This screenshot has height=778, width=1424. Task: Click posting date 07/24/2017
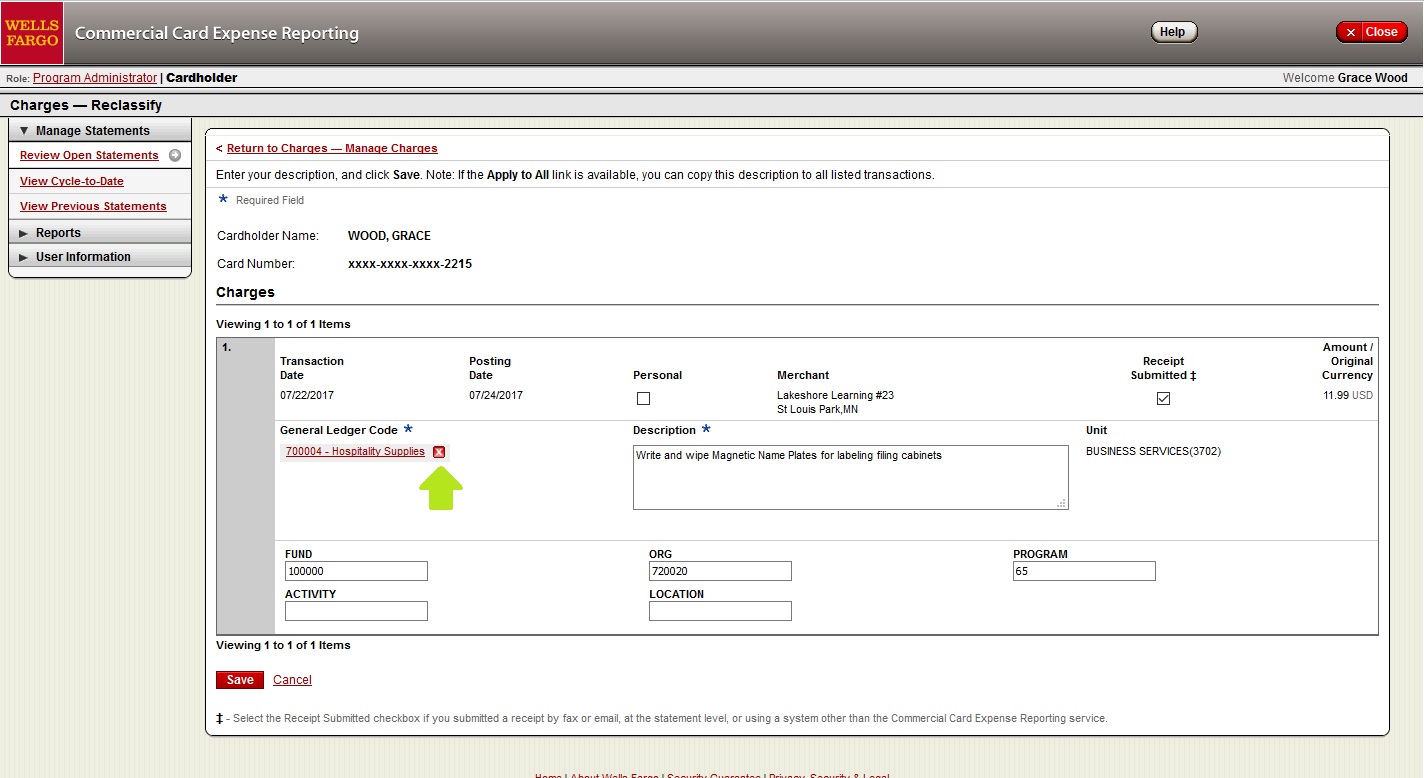click(x=496, y=395)
